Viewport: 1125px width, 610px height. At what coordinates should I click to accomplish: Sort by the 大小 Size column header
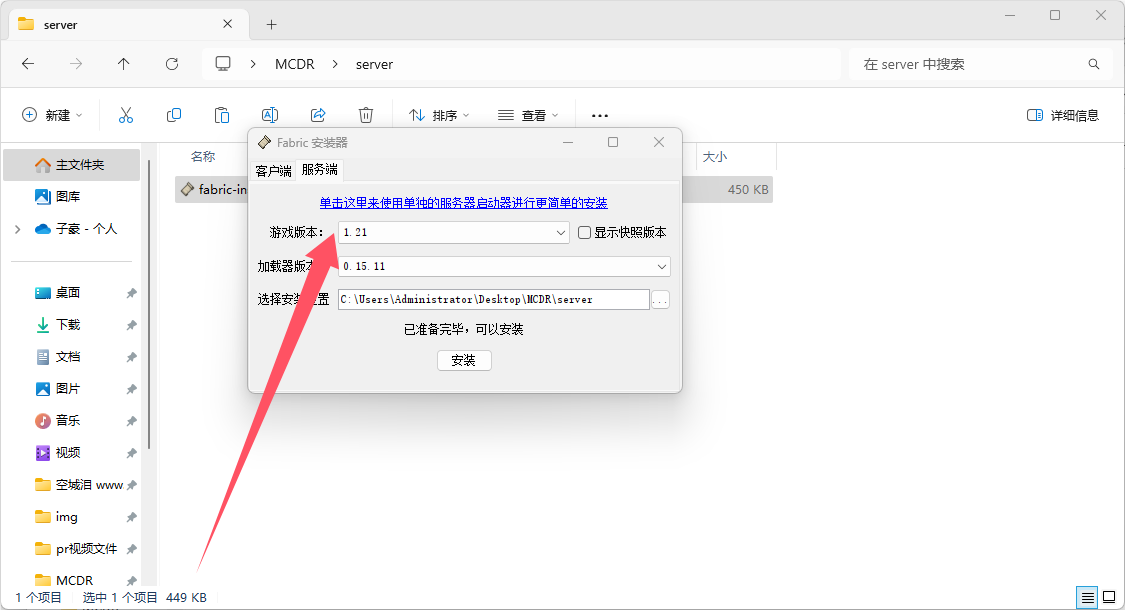point(715,156)
